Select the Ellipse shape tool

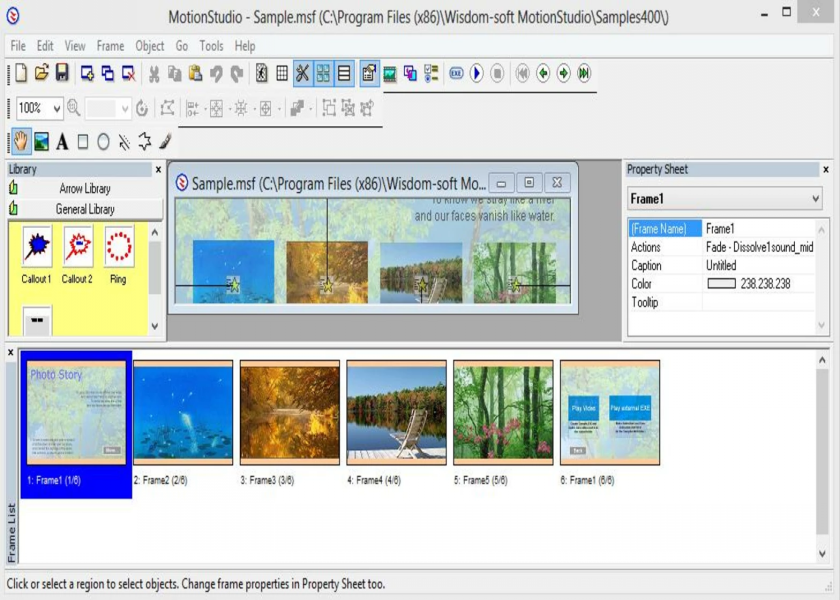point(103,142)
